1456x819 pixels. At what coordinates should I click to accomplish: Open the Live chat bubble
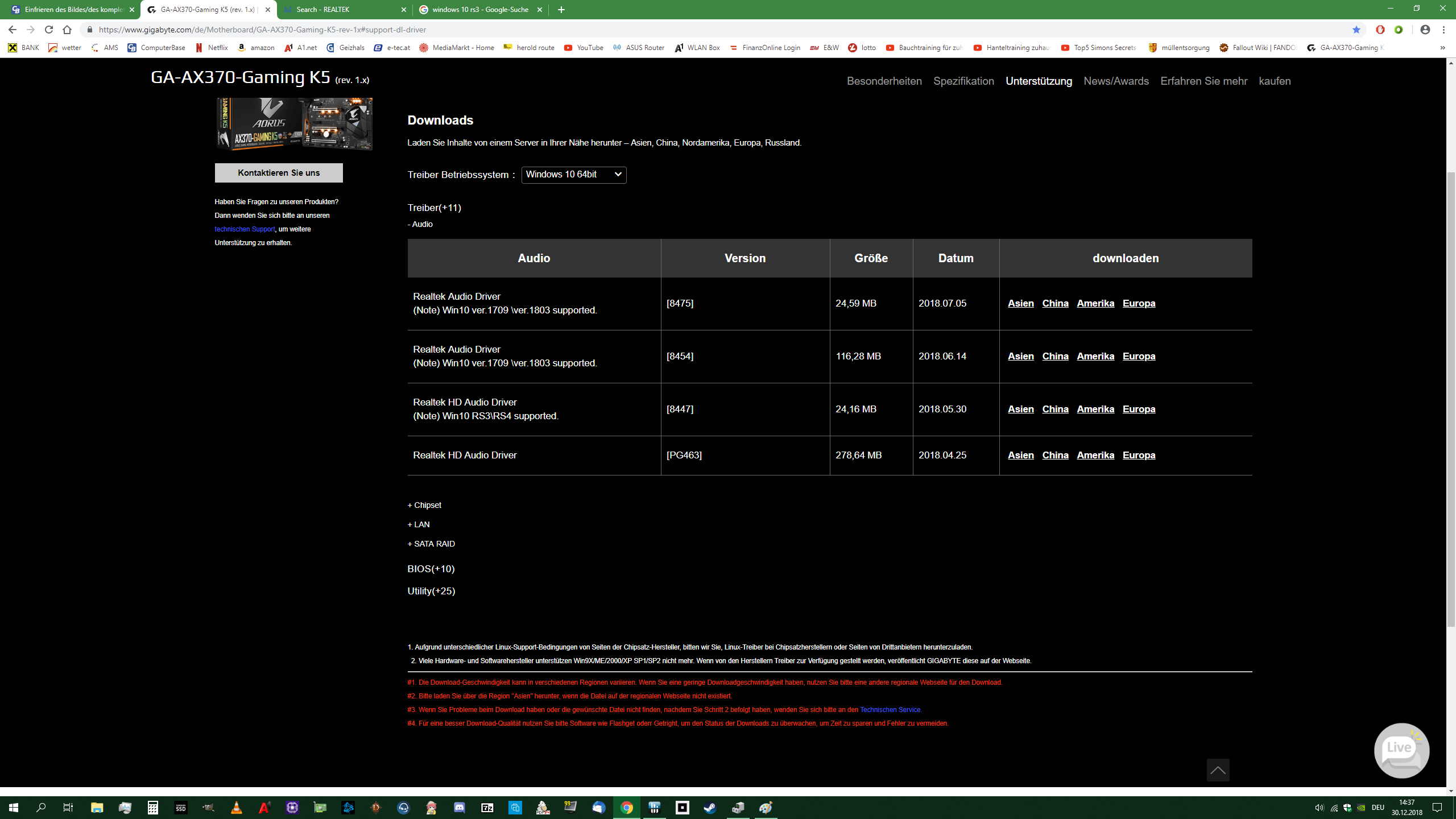[1401, 750]
